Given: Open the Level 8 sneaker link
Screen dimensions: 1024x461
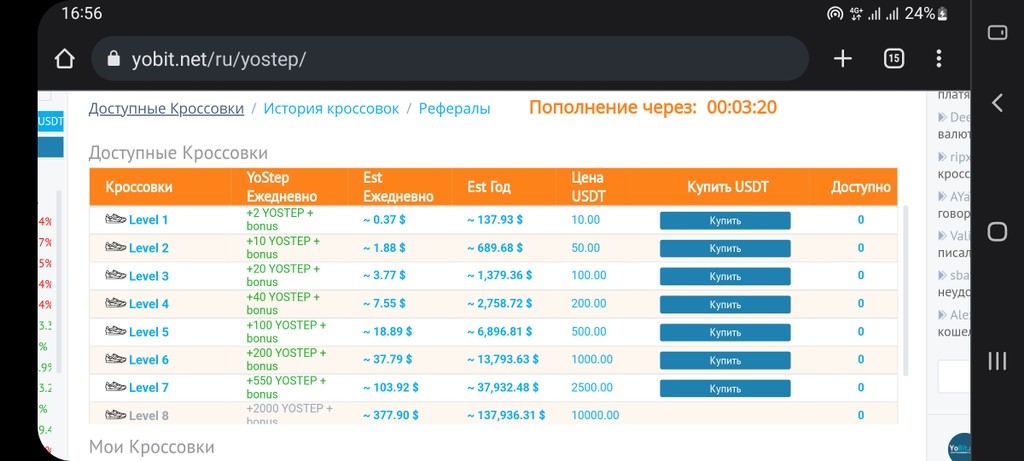Looking at the screenshot, I should (x=148, y=416).
